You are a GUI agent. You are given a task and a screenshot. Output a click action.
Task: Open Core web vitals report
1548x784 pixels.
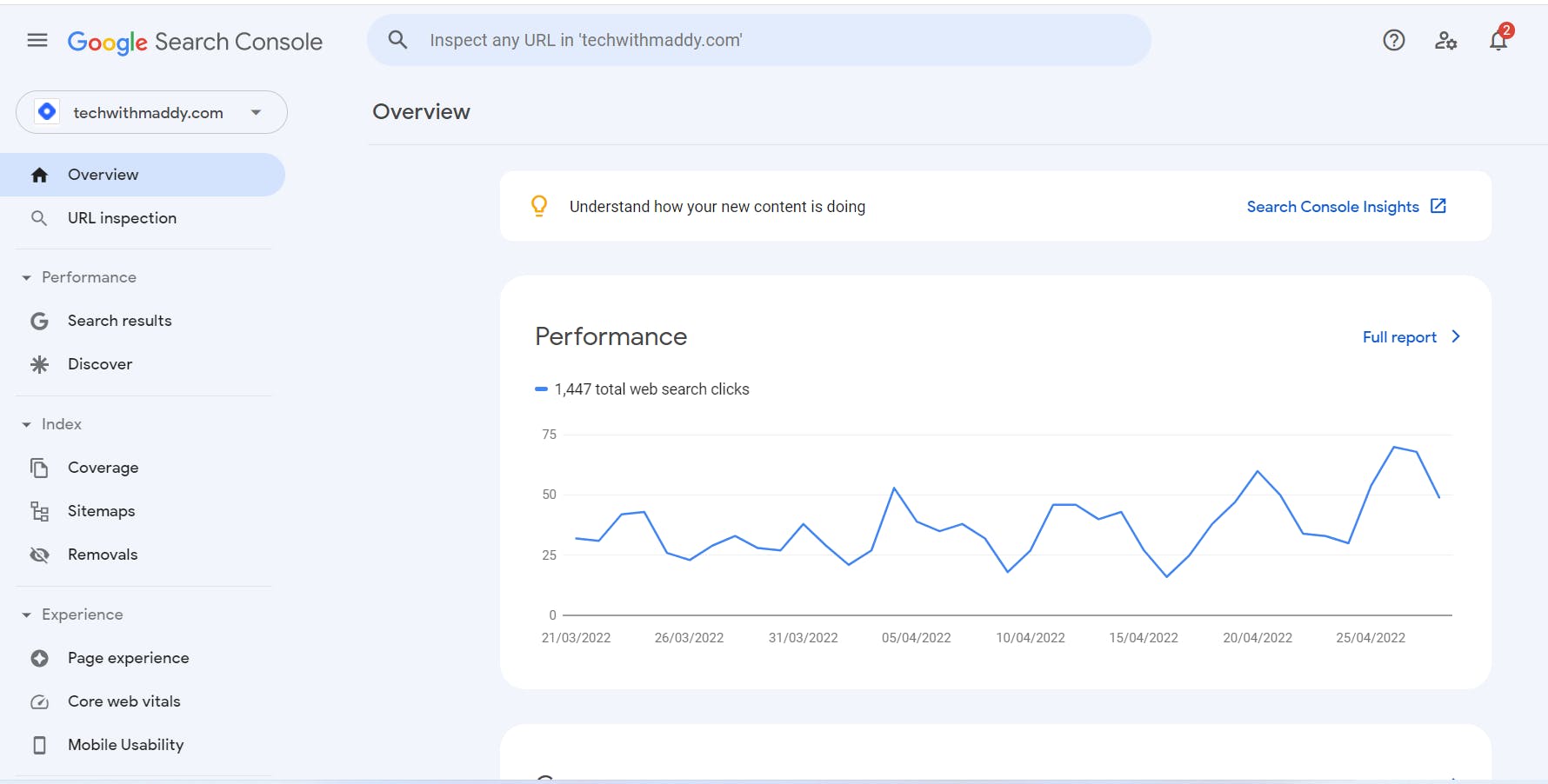point(143,701)
